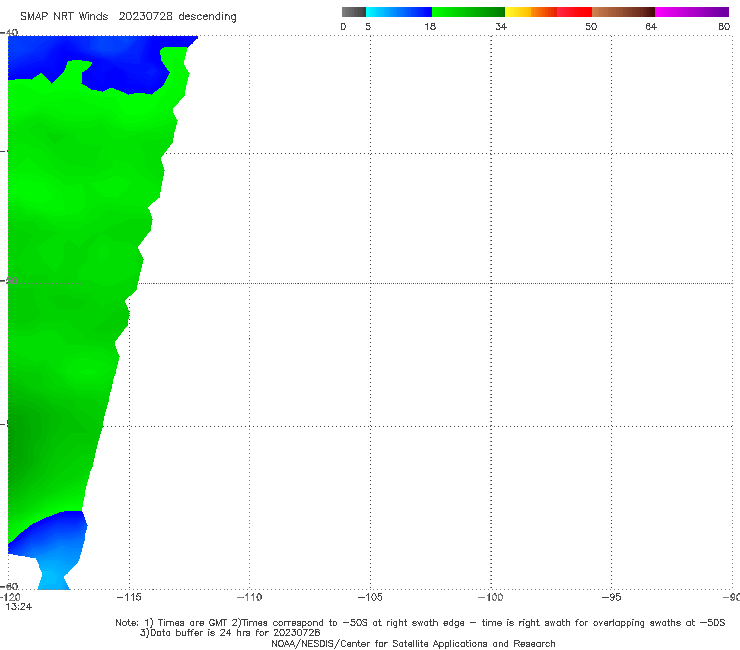Click the colorbar label '50'
740x650 pixels.
point(591,26)
